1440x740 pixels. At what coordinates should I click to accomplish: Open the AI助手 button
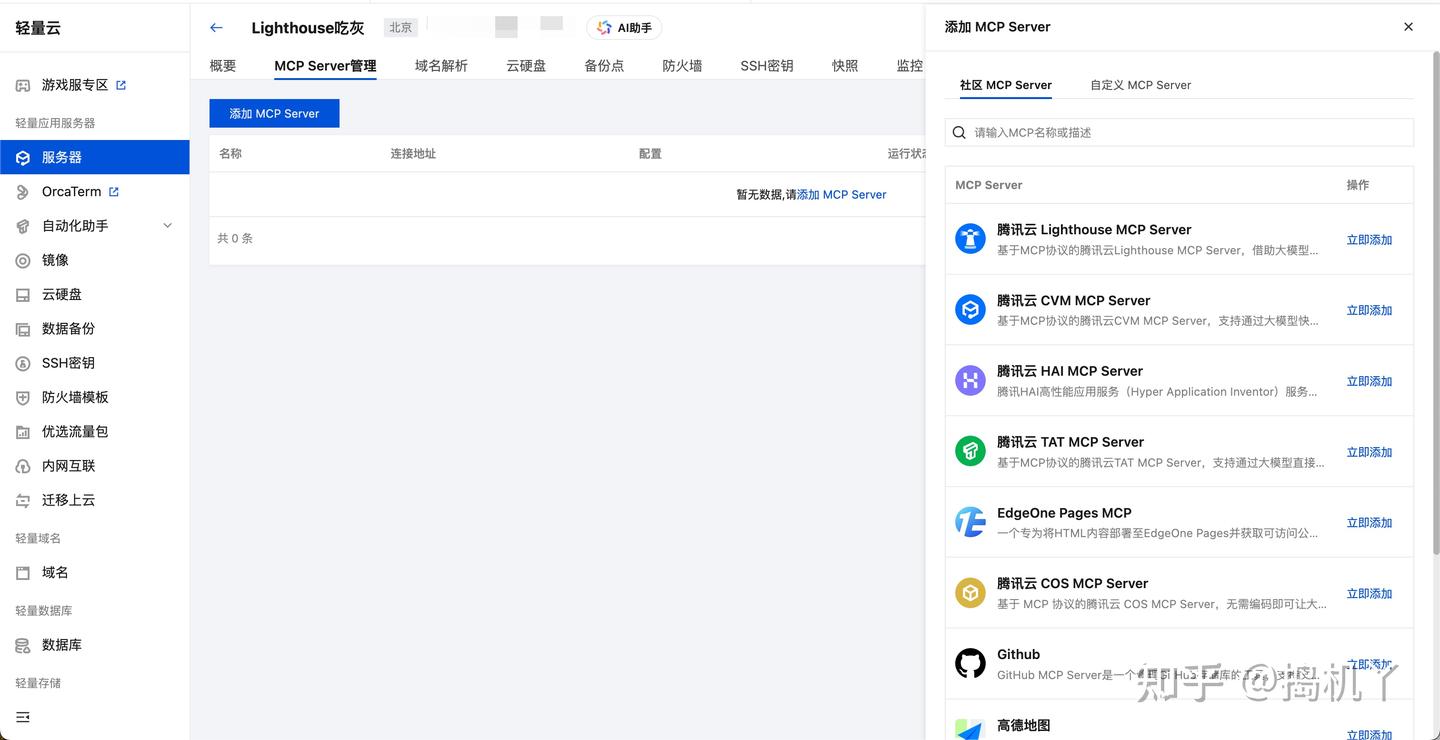point(624,28)
